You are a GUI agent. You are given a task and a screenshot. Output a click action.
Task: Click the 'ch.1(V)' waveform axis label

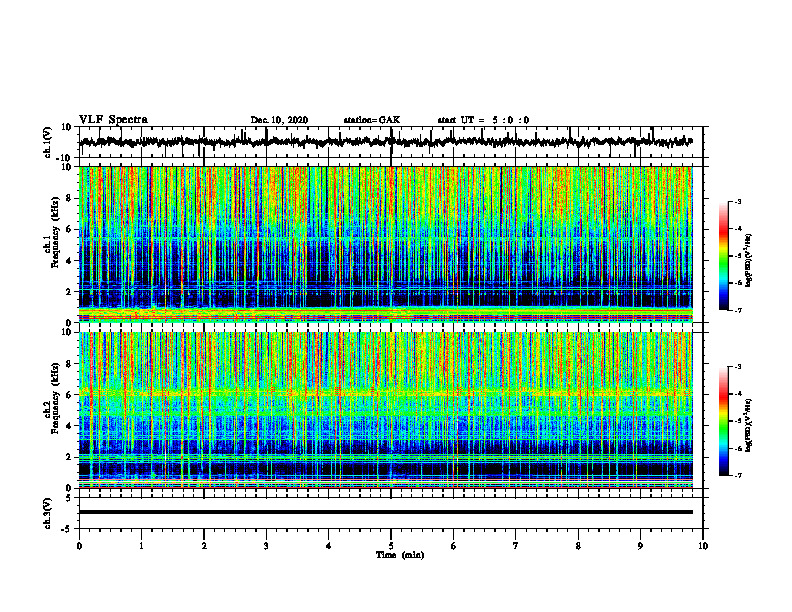48,142
